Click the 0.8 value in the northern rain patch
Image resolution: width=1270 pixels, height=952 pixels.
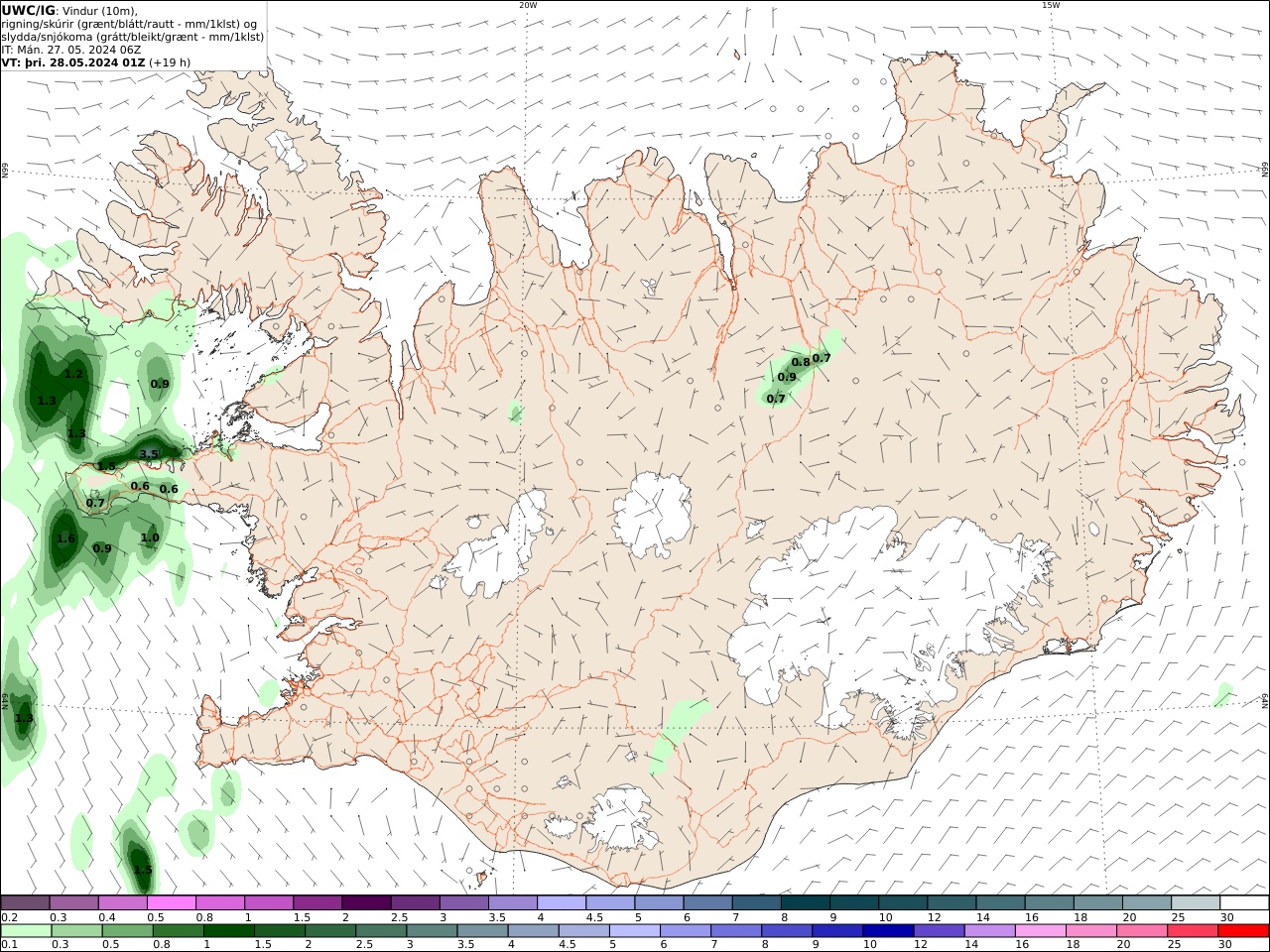click(801, 362)
